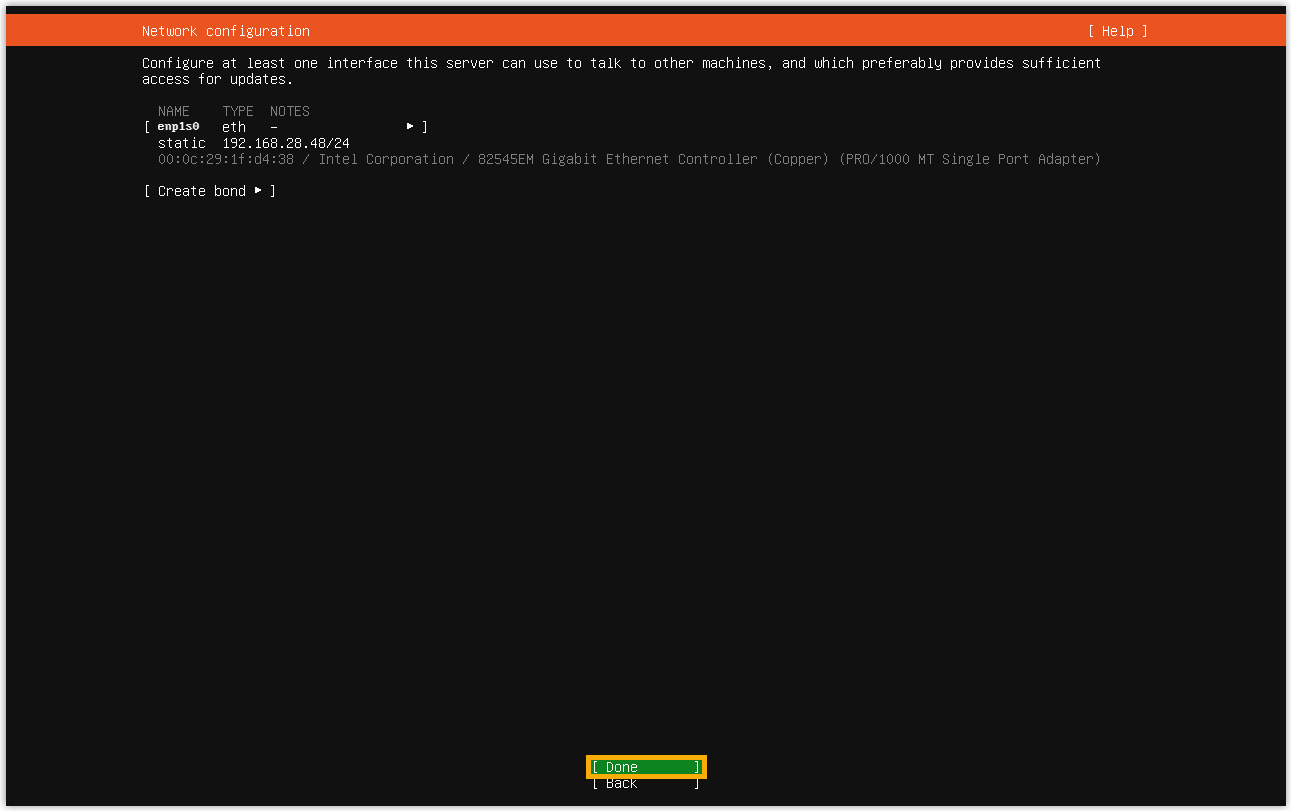Expand the enp1s0 arrow indicator
The width and height of the screenshot is (1292, 812).
tap(410, 127)
